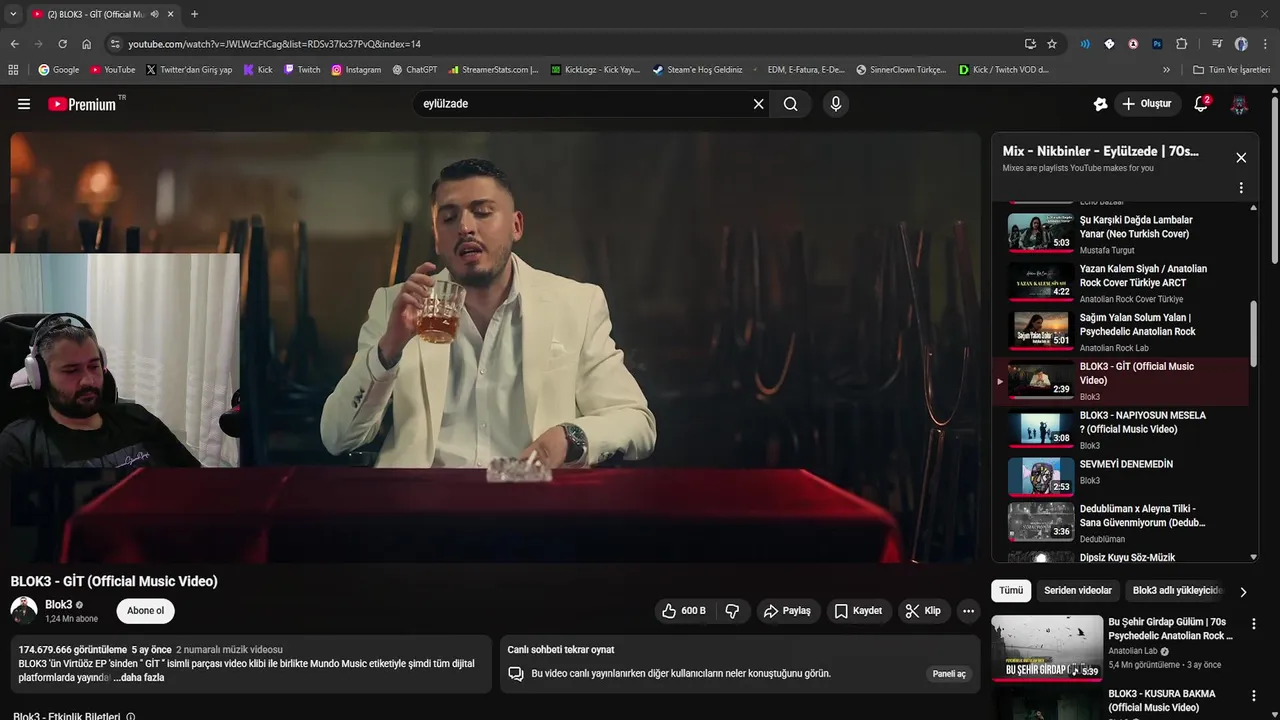Viewport: 1280px width, 720px height.
Task: Open the Mix playlist options menu
Action: click(1241, 188)
